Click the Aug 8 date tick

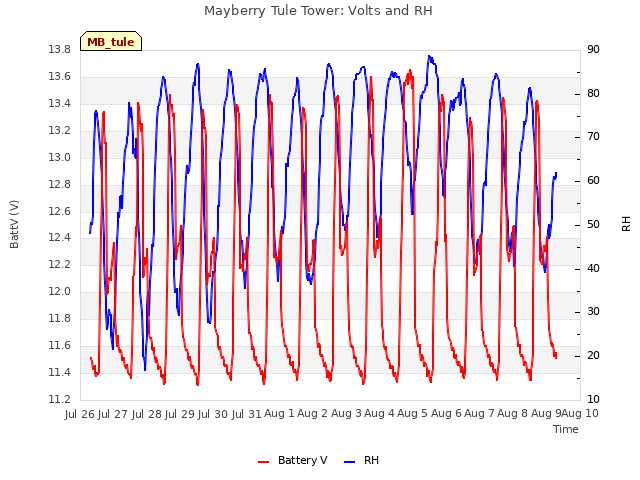[512, 413]
